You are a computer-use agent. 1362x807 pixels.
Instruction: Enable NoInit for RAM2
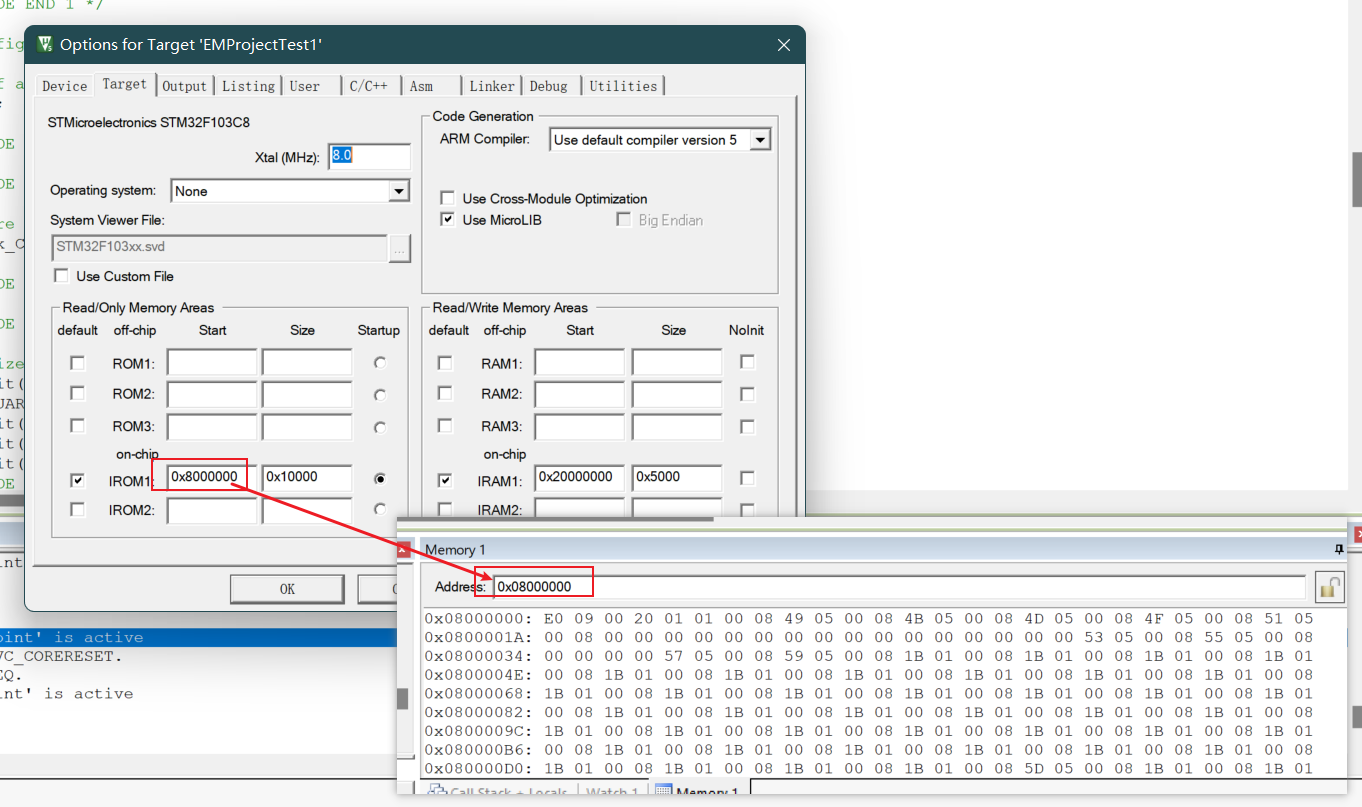click(747, 393)
